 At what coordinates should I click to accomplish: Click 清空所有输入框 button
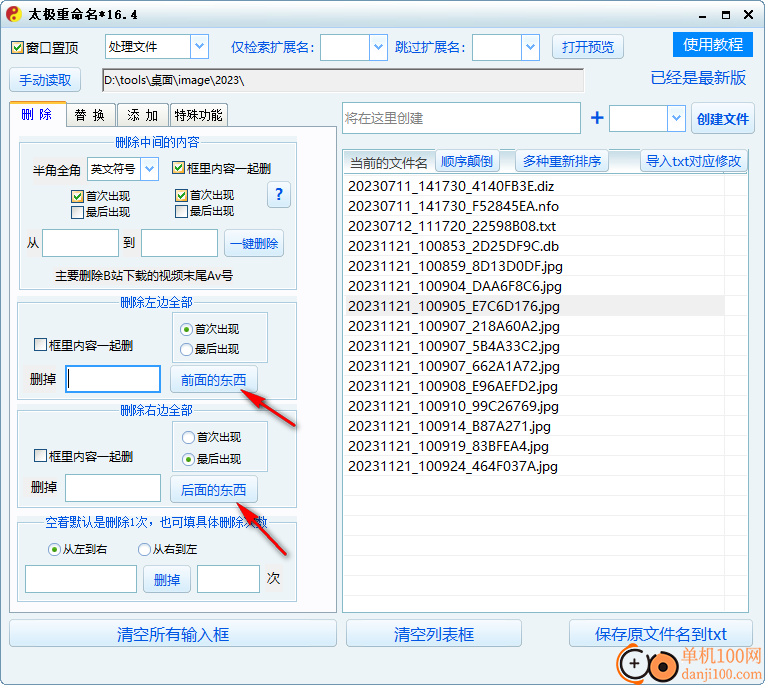[173, 634]
